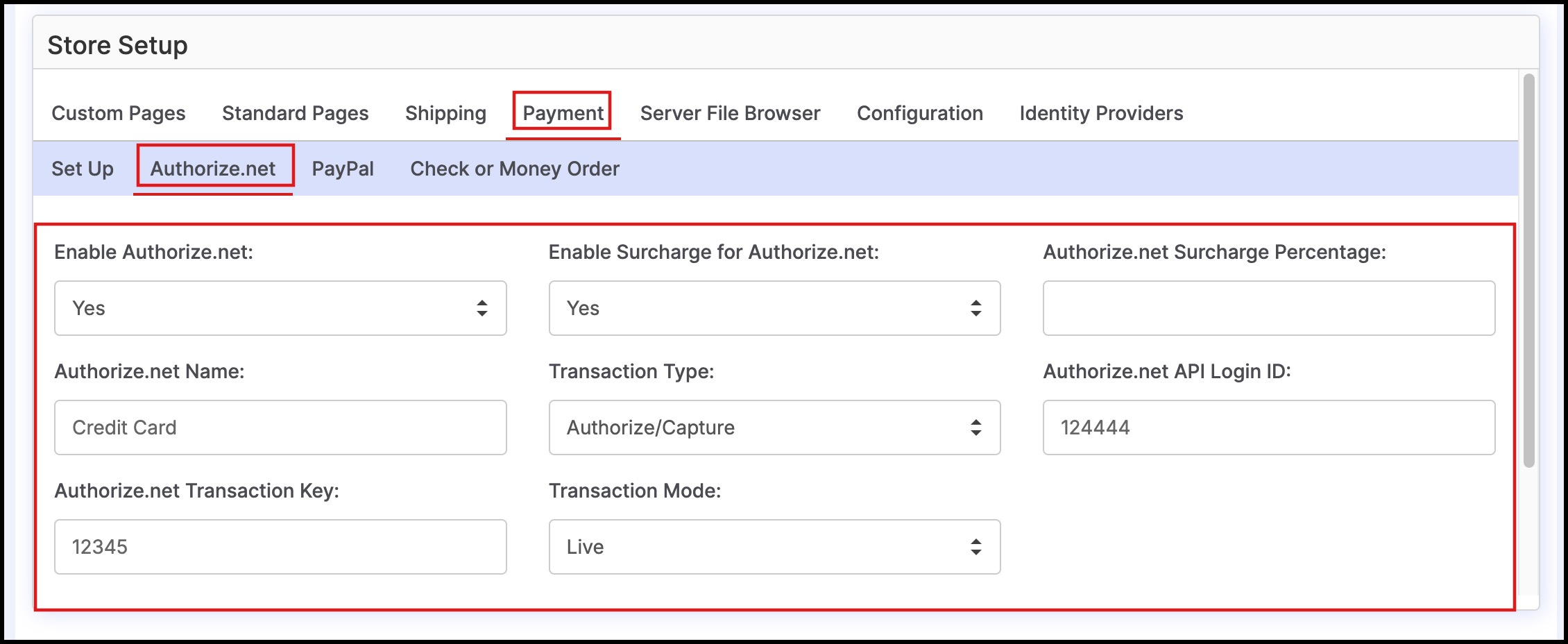
Task: Open Identity Providers tab
Action: (1101, 113)
